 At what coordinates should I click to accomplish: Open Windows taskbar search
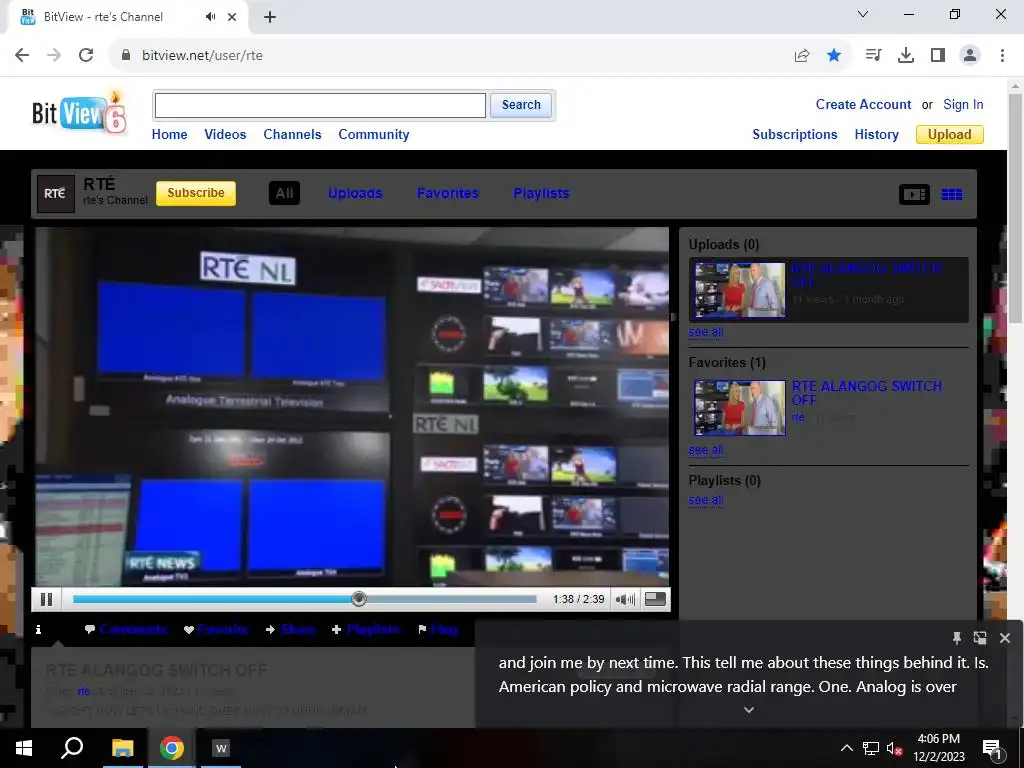pyautogui.click(x=72, y=748)
